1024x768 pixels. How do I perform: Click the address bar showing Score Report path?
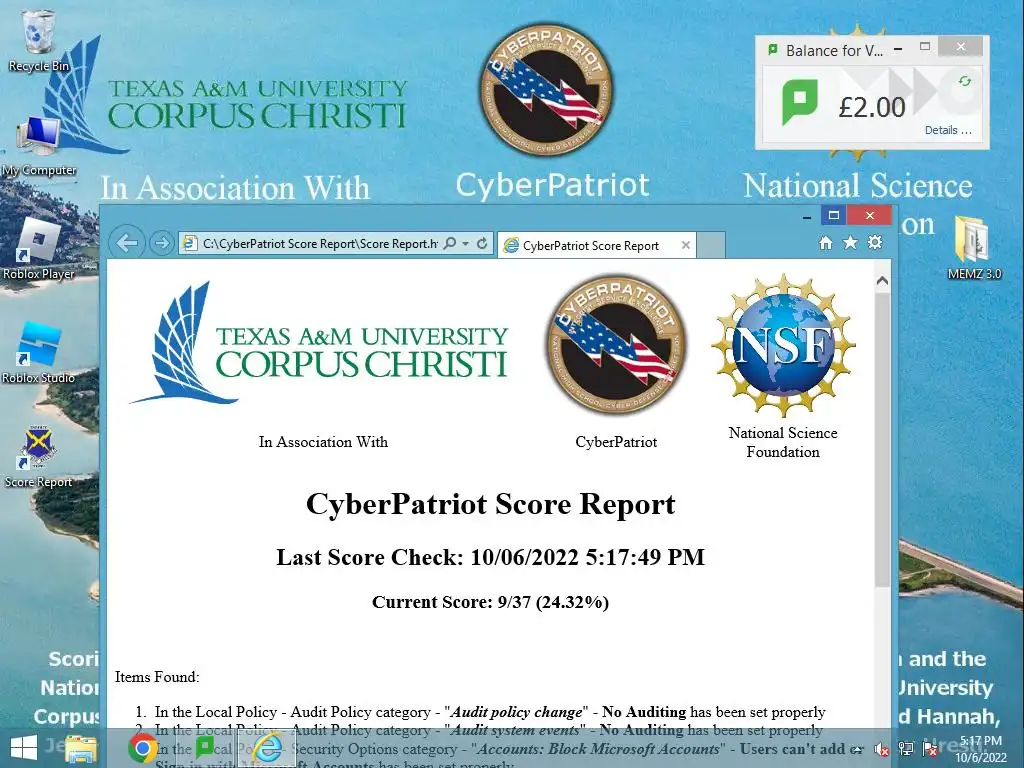tap(320, 244)
